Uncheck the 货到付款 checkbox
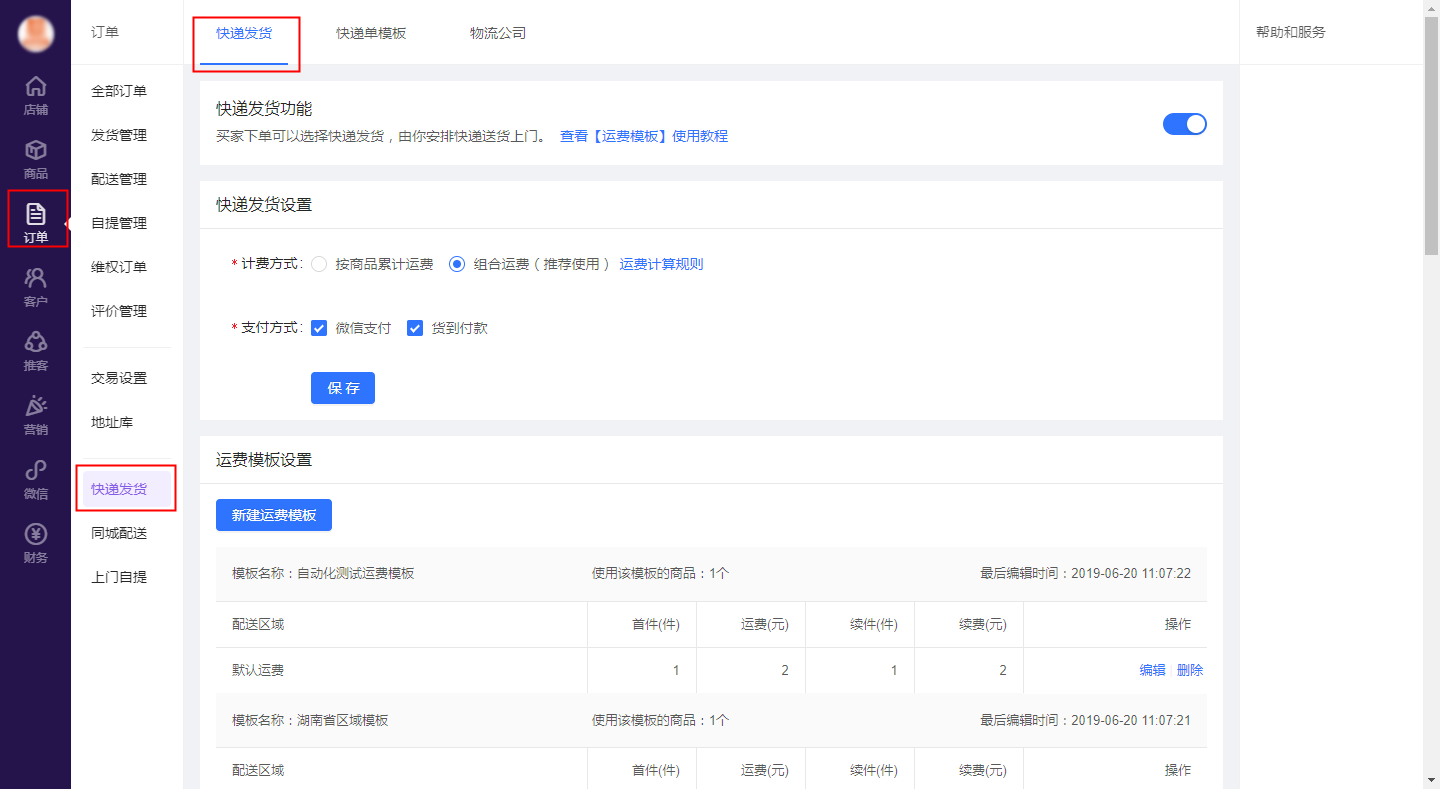This screenshot has height=789, width=1440. pyautogui.click(x=415, y=328)
